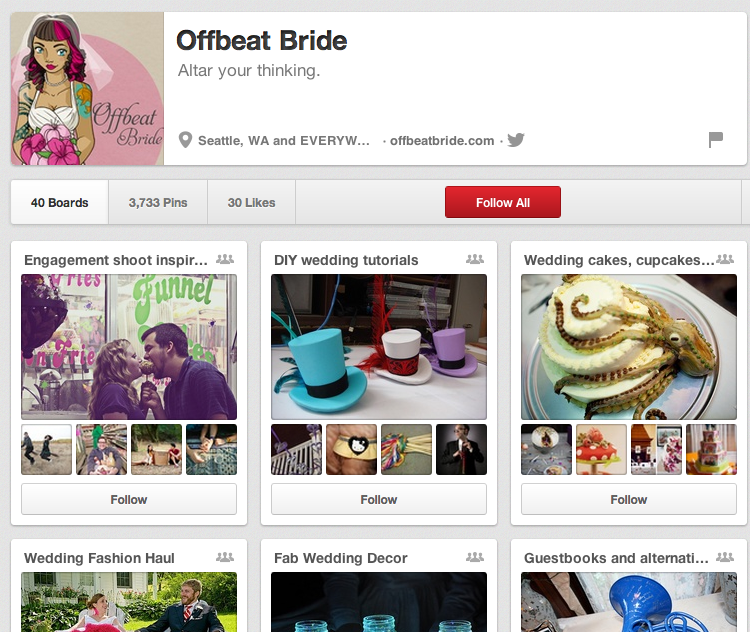Image resolution: width=750 pixels, height=632 pixels.
Task: Open the jumping couple thumbnail
Action: [x=46, y=449]
